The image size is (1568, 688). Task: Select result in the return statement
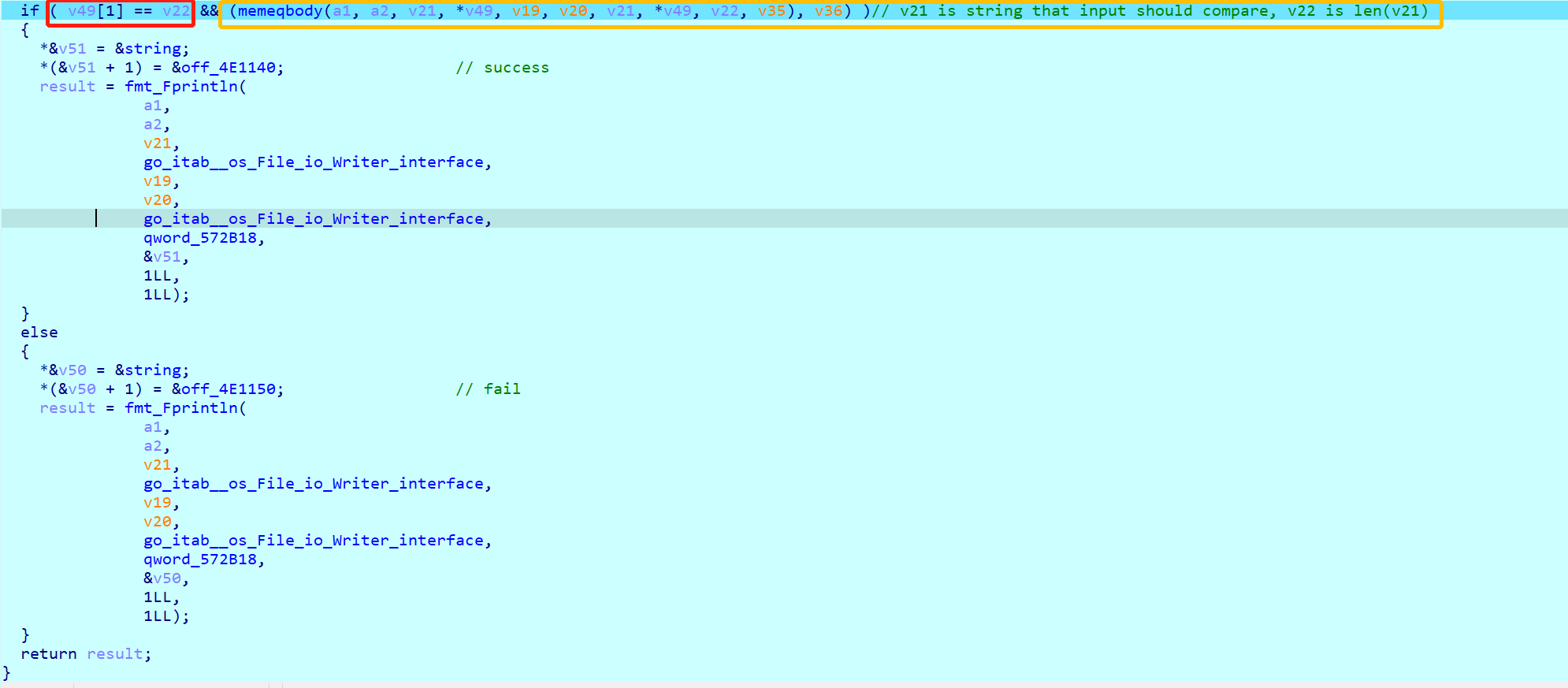click(115, 654)
